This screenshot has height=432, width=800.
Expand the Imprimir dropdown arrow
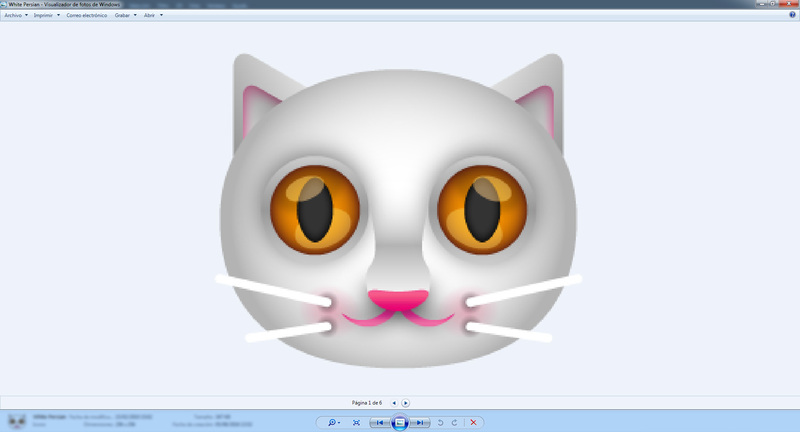58,15
